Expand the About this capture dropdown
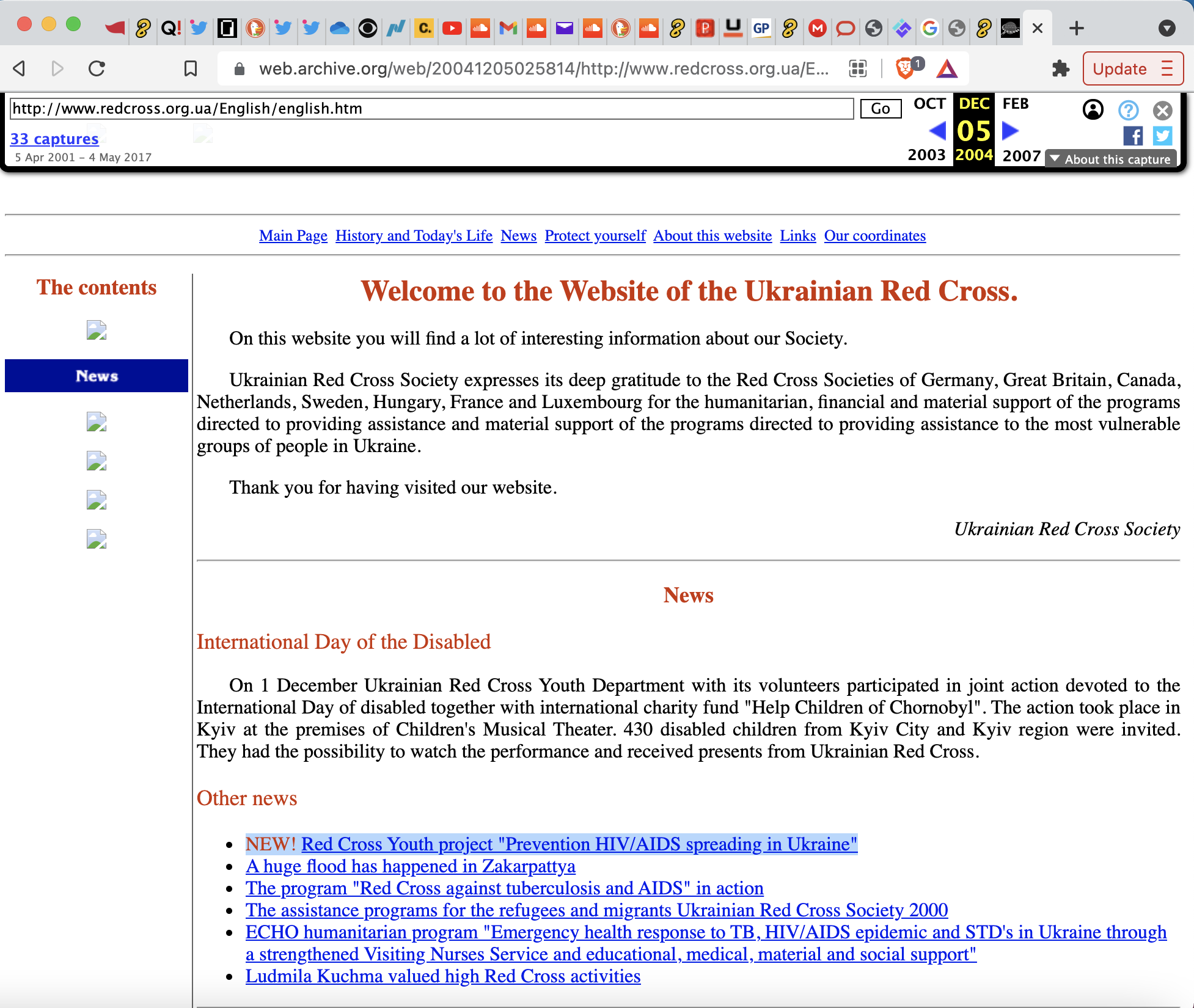 [1111, 159]
